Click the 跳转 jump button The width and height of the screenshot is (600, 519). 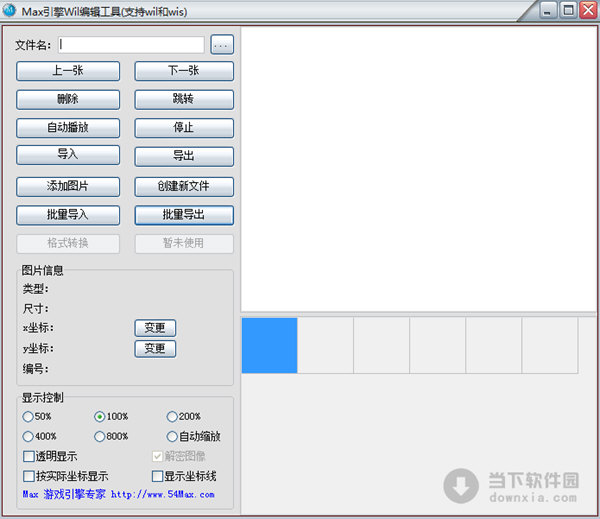tap(184, 100)
